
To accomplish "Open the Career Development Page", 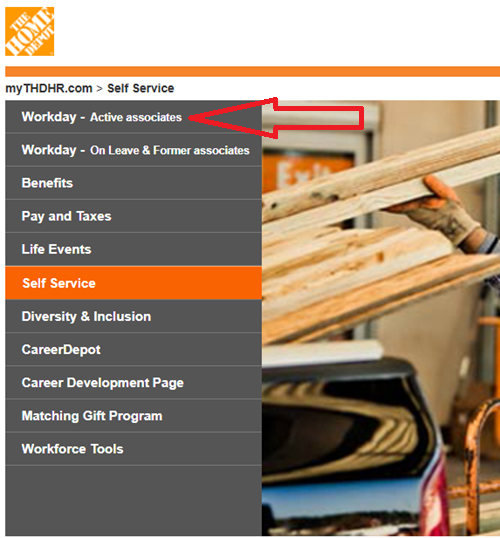I will (133, 383).
